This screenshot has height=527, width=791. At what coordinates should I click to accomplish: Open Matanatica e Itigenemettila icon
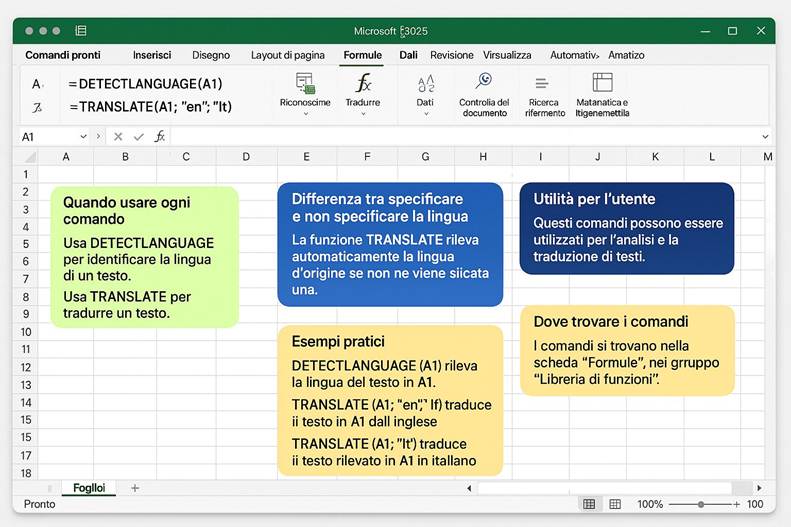click(x=602, y=82)
